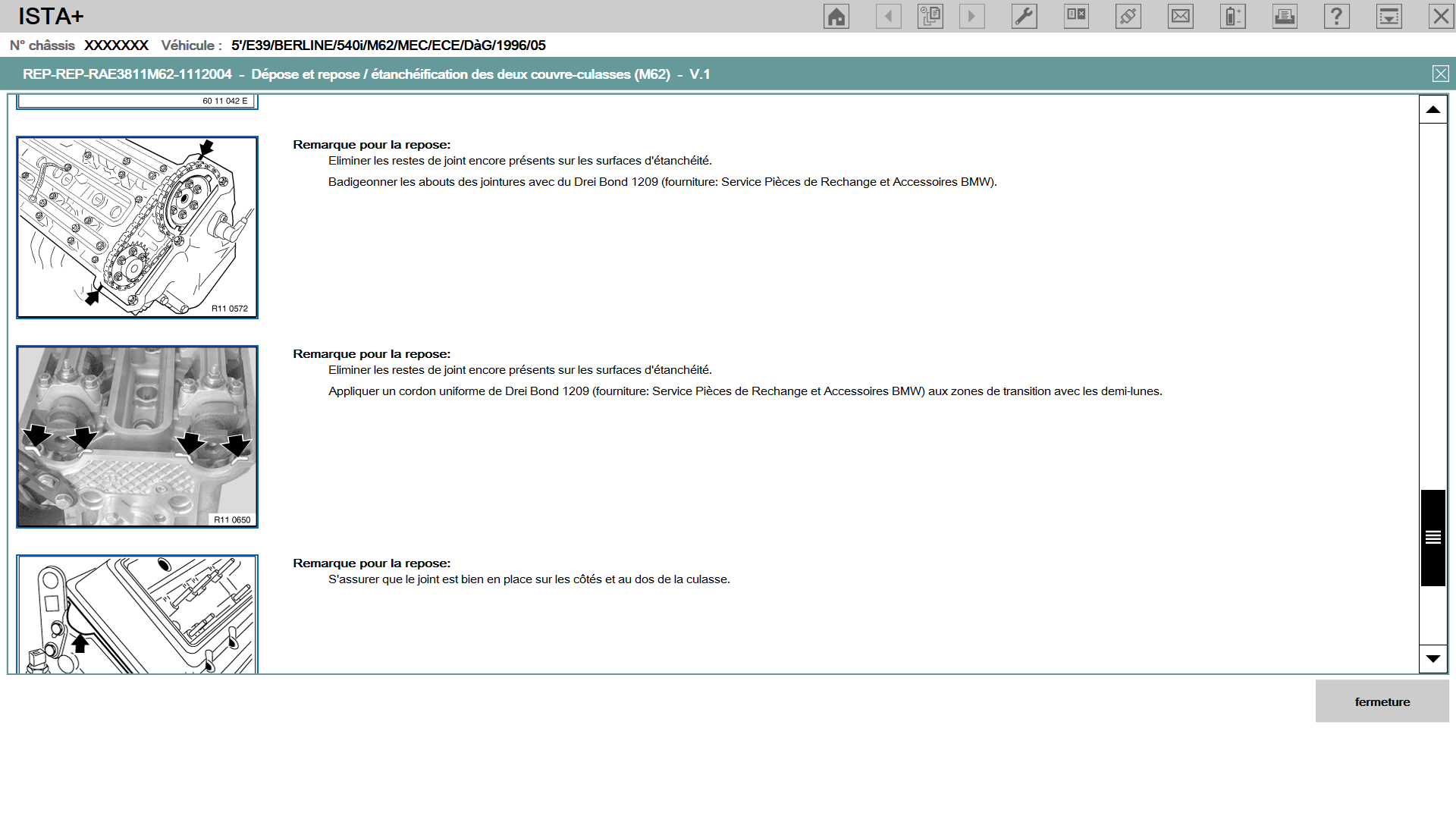Click the ISTA+ logo text
The image size is (1456, 819).
pyautogui.click(x=51, y=16)
